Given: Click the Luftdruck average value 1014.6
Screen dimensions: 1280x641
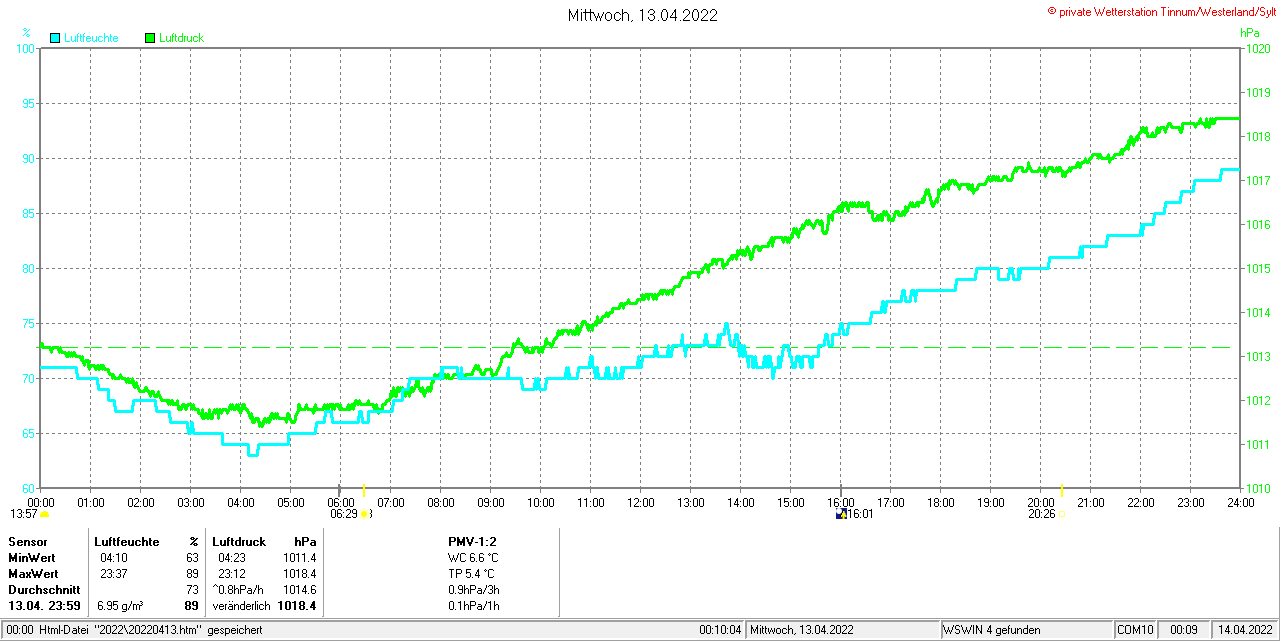Looking at the screenshot, I should point(299,590).
